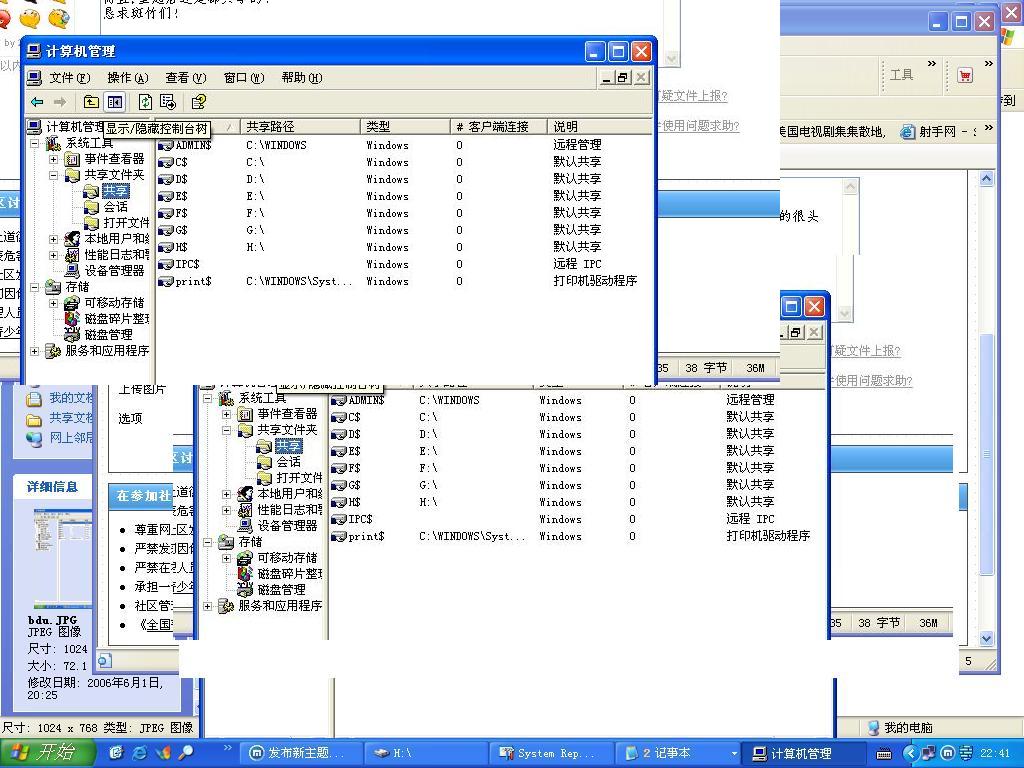This screenshot has width=1024, height=768.
Task: Sort by 共享路径 column in titled window
Action: tap(300, 127)
